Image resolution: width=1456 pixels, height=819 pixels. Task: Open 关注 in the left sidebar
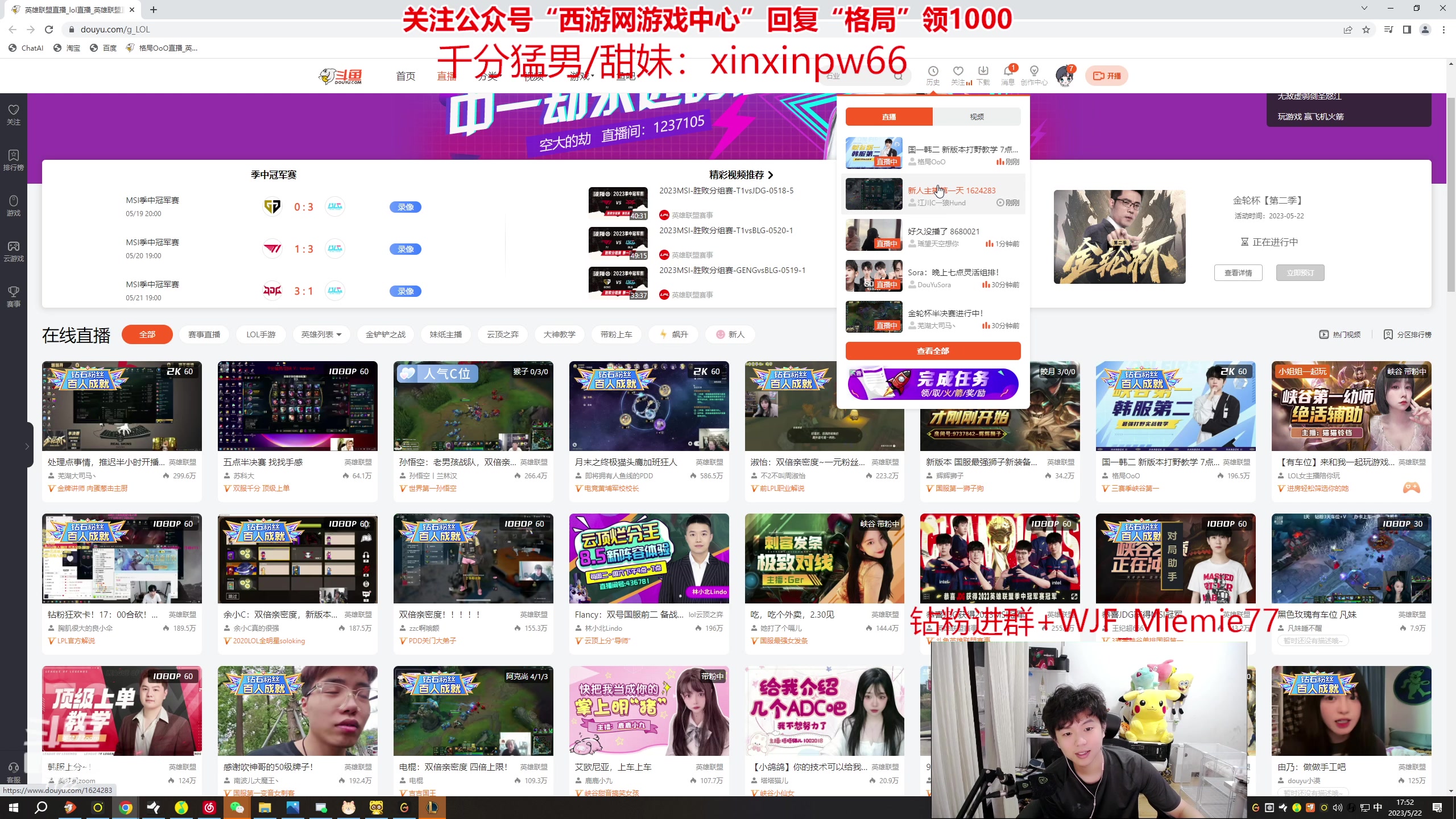(x=14, y=114)
